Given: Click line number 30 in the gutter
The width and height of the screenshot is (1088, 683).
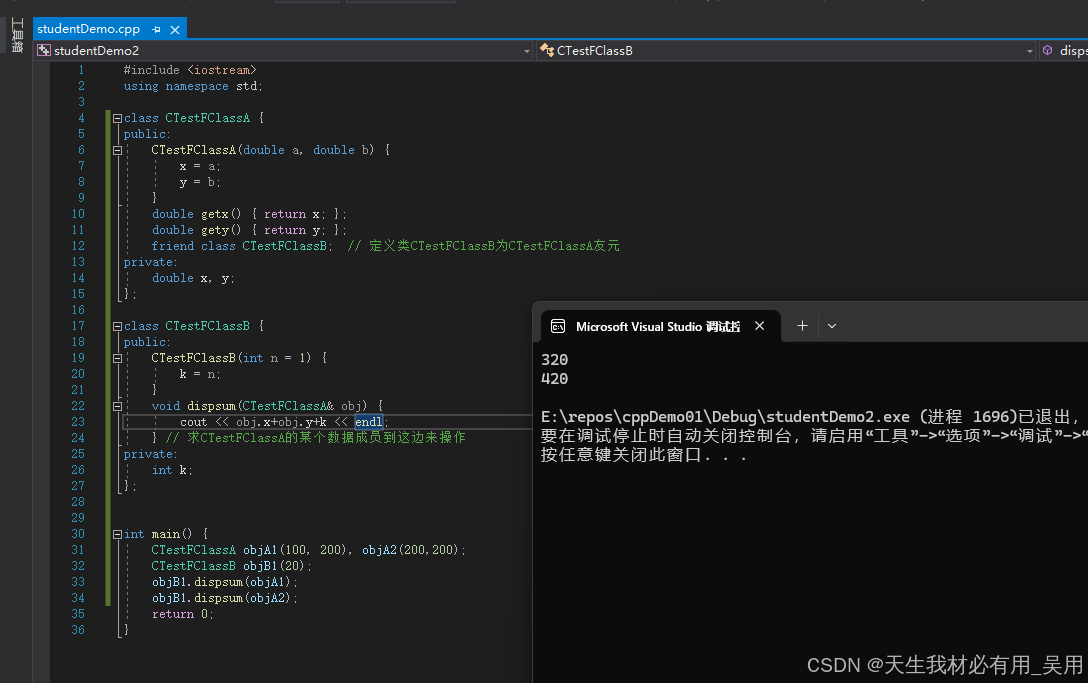Looking at the screenshot, I should click(x=78, y=534).
